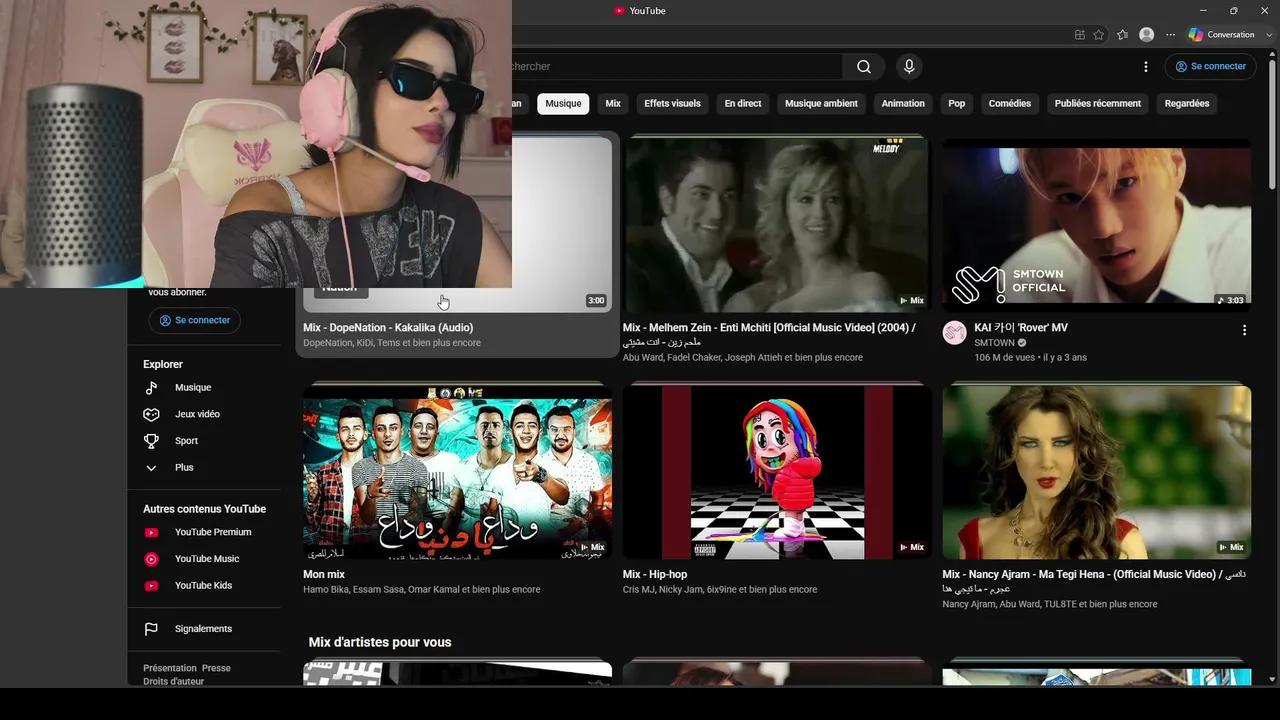Click the Signalements sidebar label
This screenshot has width=1280, height=720.
pos(203,629)
